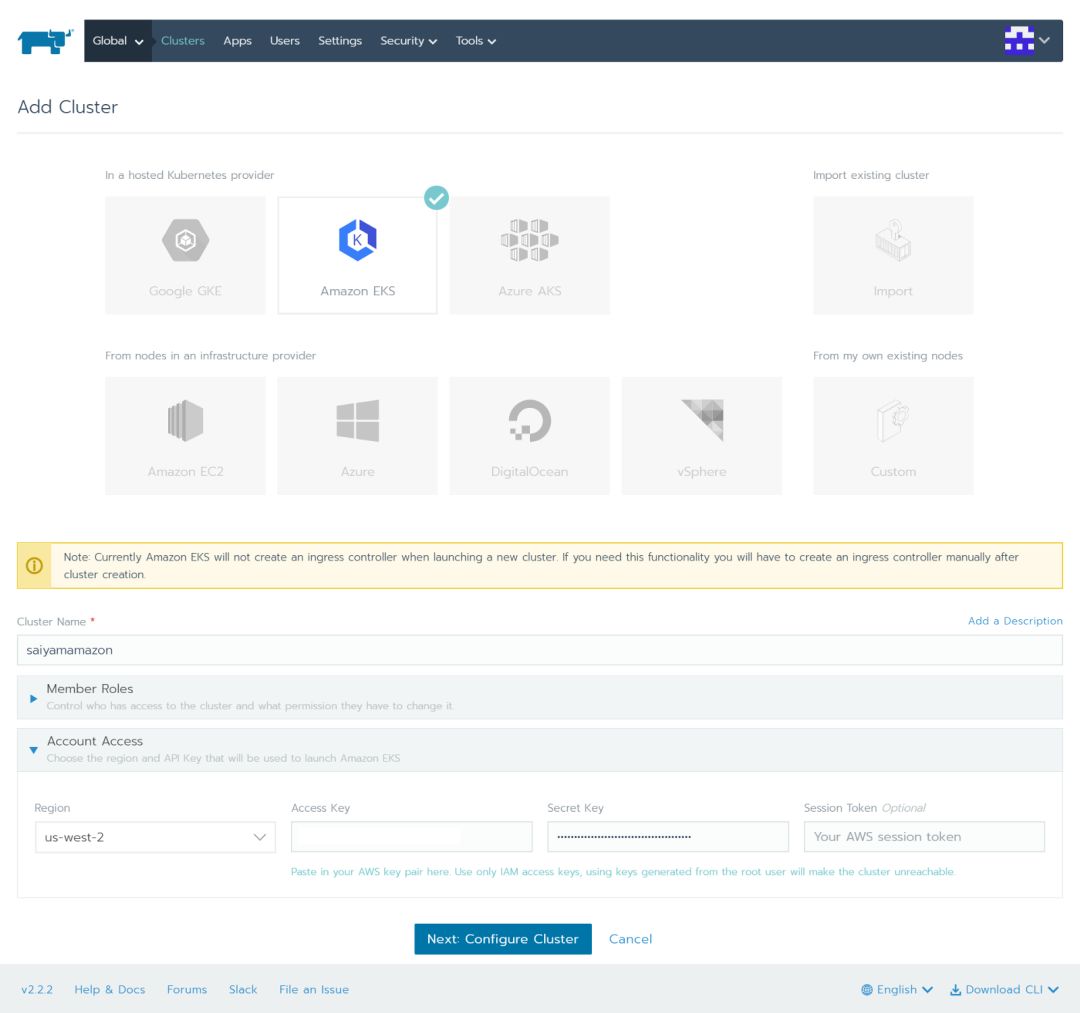Image resolution: width=1080 pixels, height=1013 pixels.
Task: Click the 'In a hosted Kubernetes provider' heading
Action: pos(189,175)
